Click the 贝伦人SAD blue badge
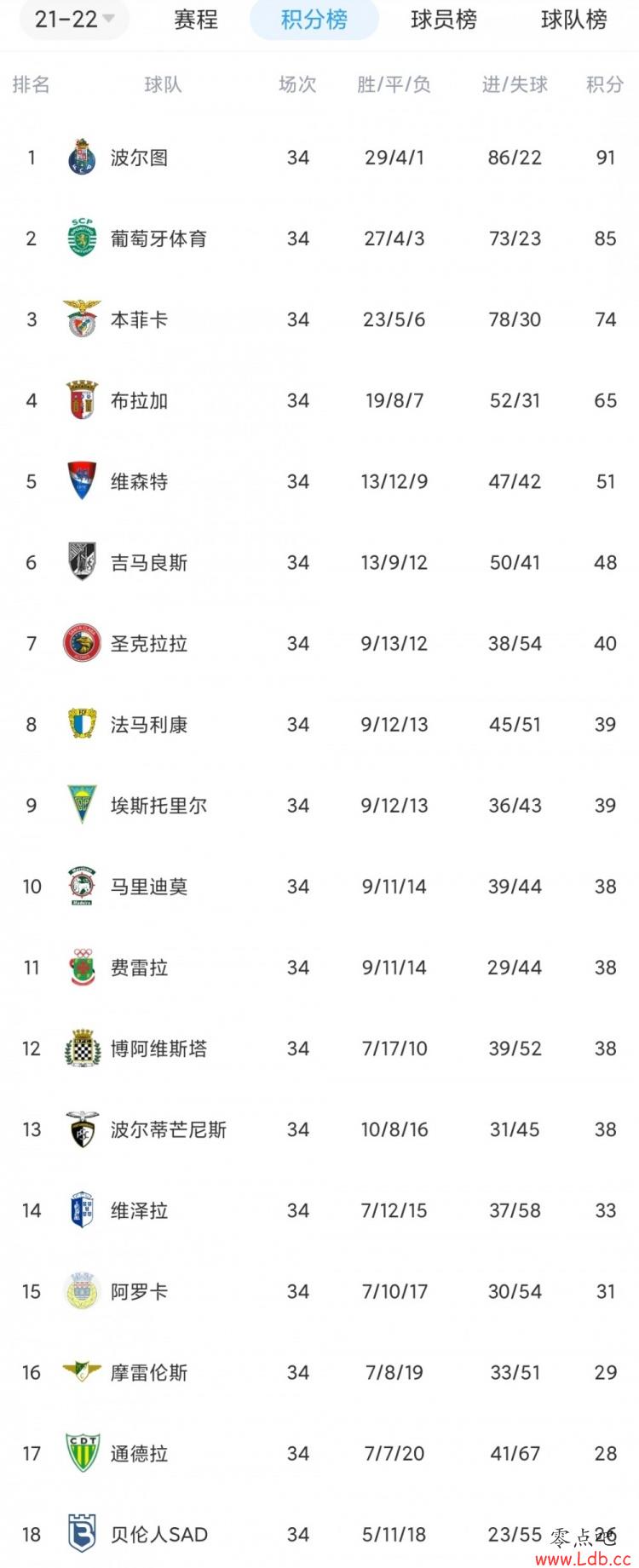This screenshot has width=639, height=1568. 82,1534
